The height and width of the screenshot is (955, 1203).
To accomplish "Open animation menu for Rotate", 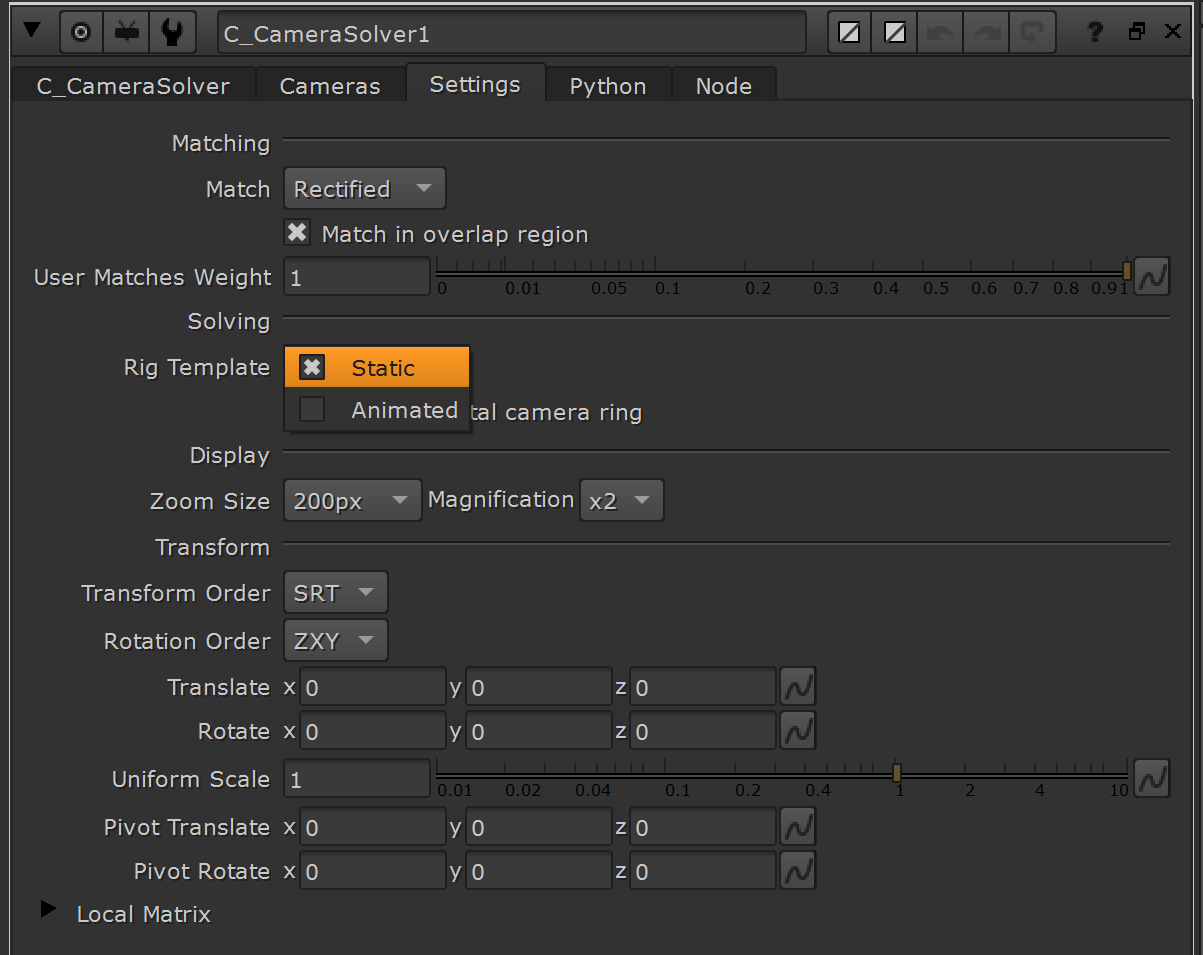I will (798, 731).
